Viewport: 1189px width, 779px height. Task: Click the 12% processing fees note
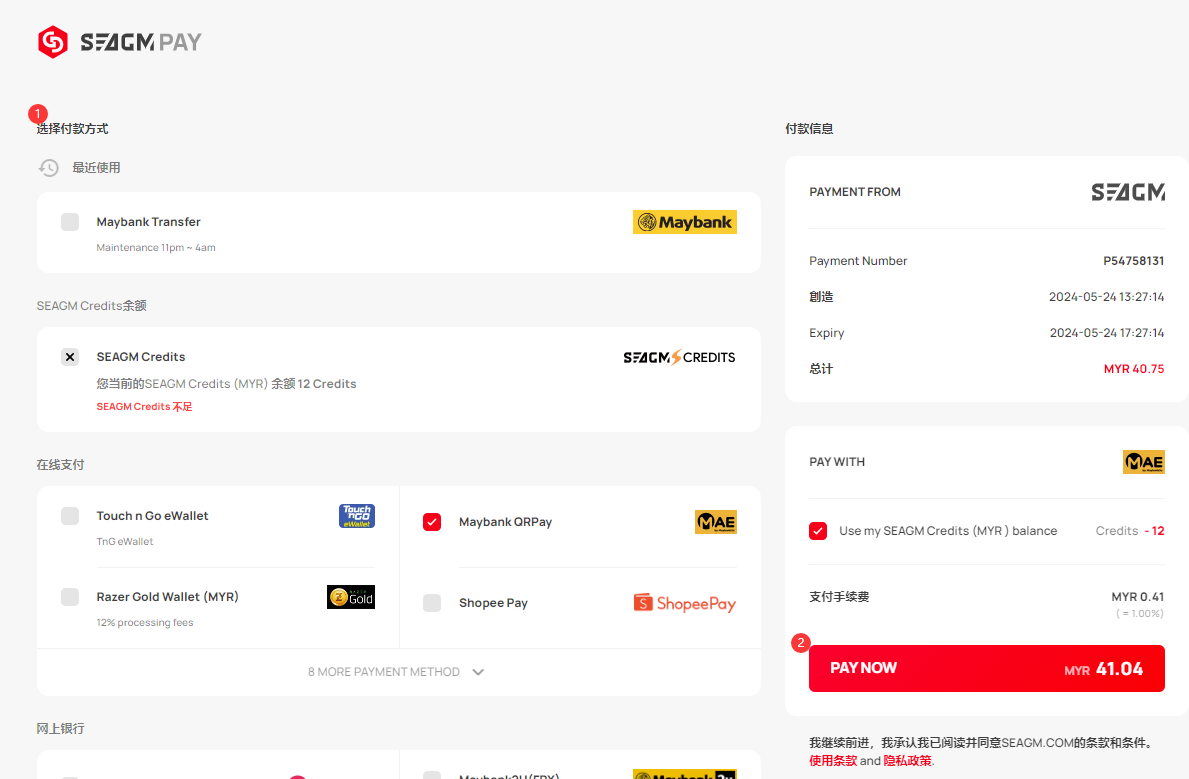tap(145, 623)
